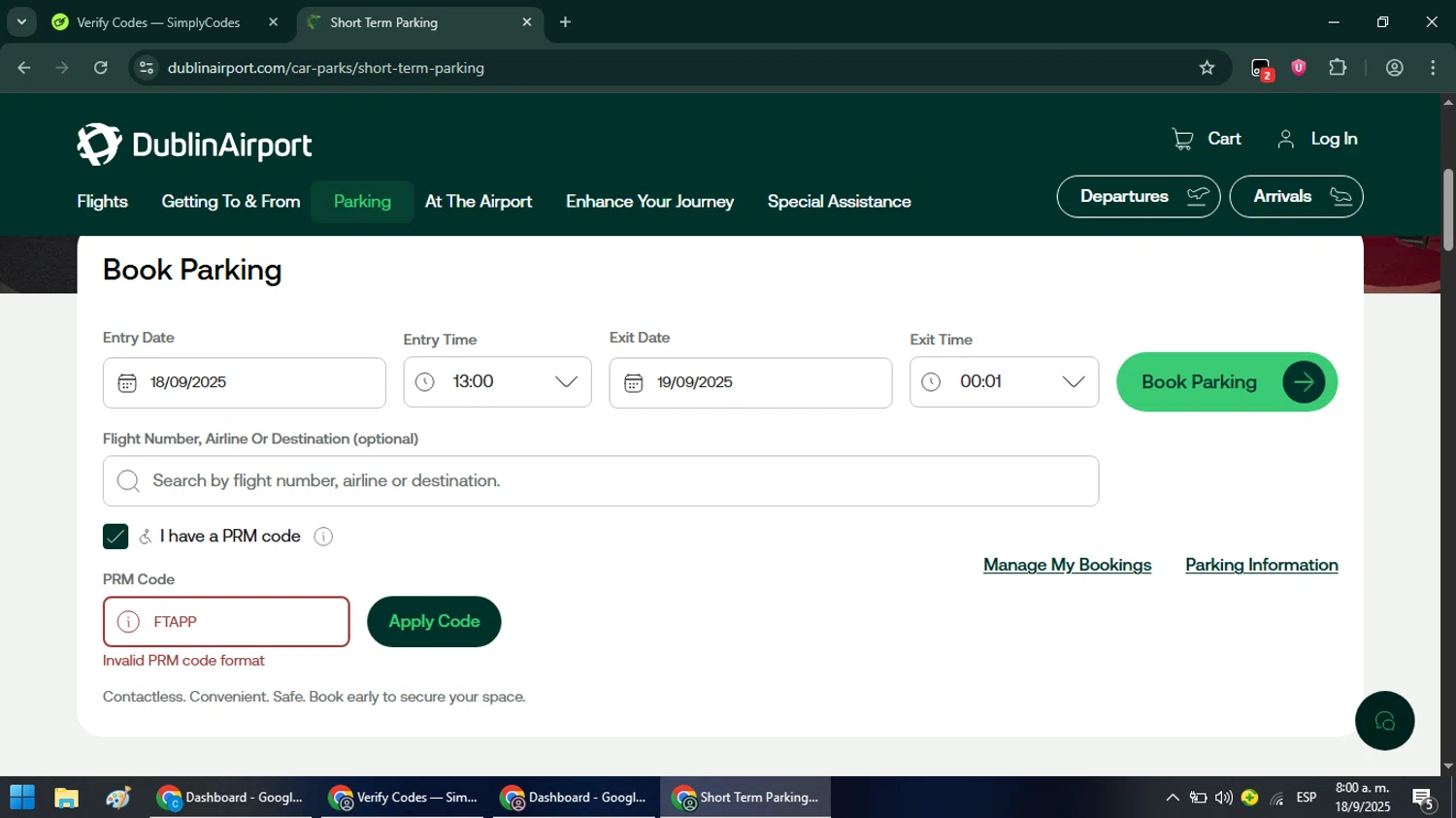Screen dimensions: 1456x818
Task: Open the chat assistant bubble
Action: [x=1384, y=721]
